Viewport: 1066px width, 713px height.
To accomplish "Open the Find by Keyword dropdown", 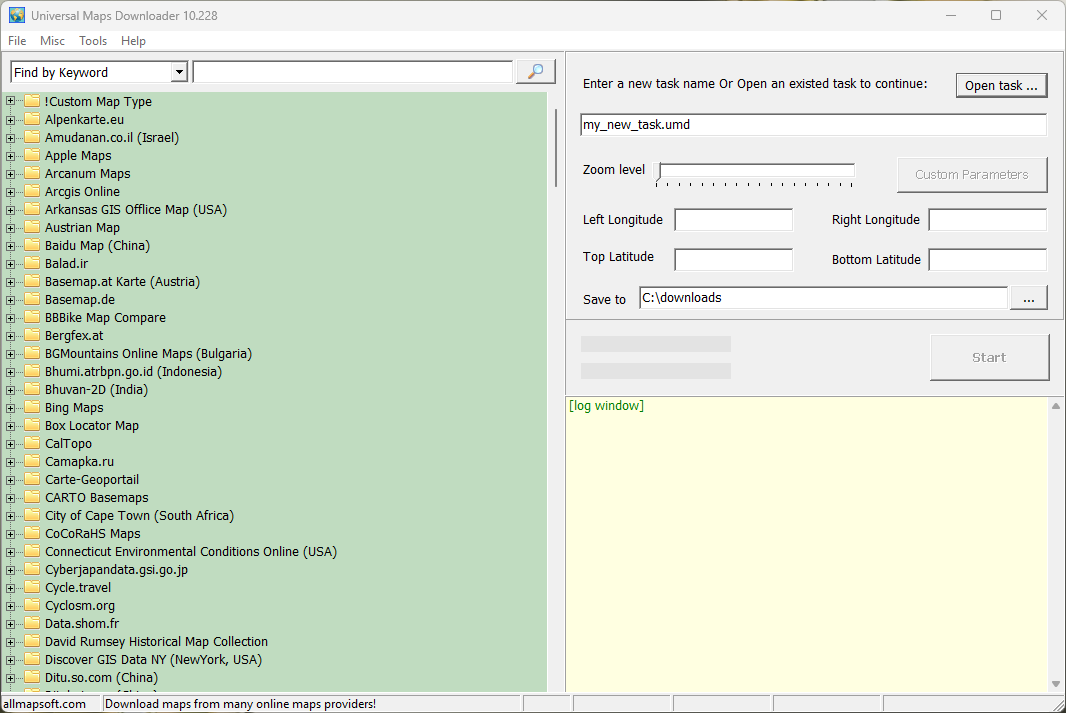I will pyautogui.click(x=179, y=72).
